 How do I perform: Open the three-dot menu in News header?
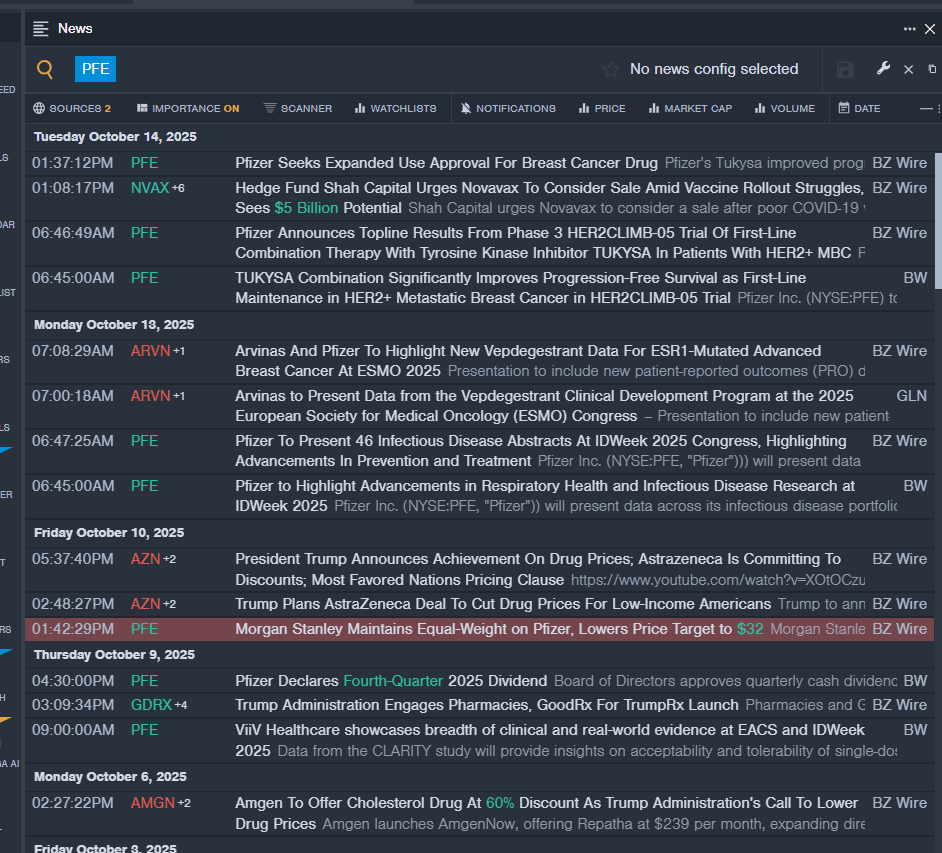pyautogui.click(x=909, y=29)
